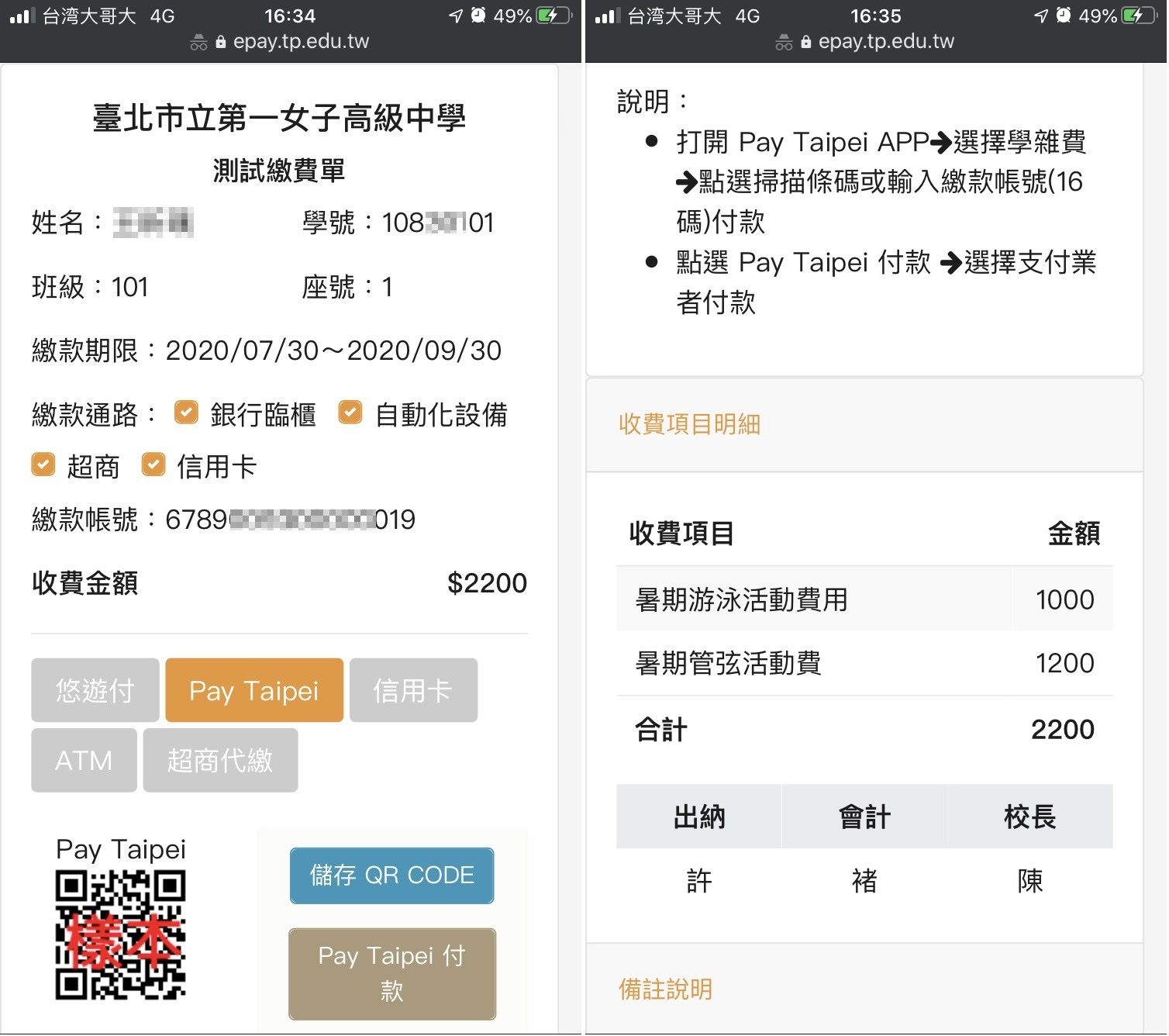The height and width of the screenshot is (1036, 1169).
Task: Tap the battery icon on left status bar
Action: (554, 16)
